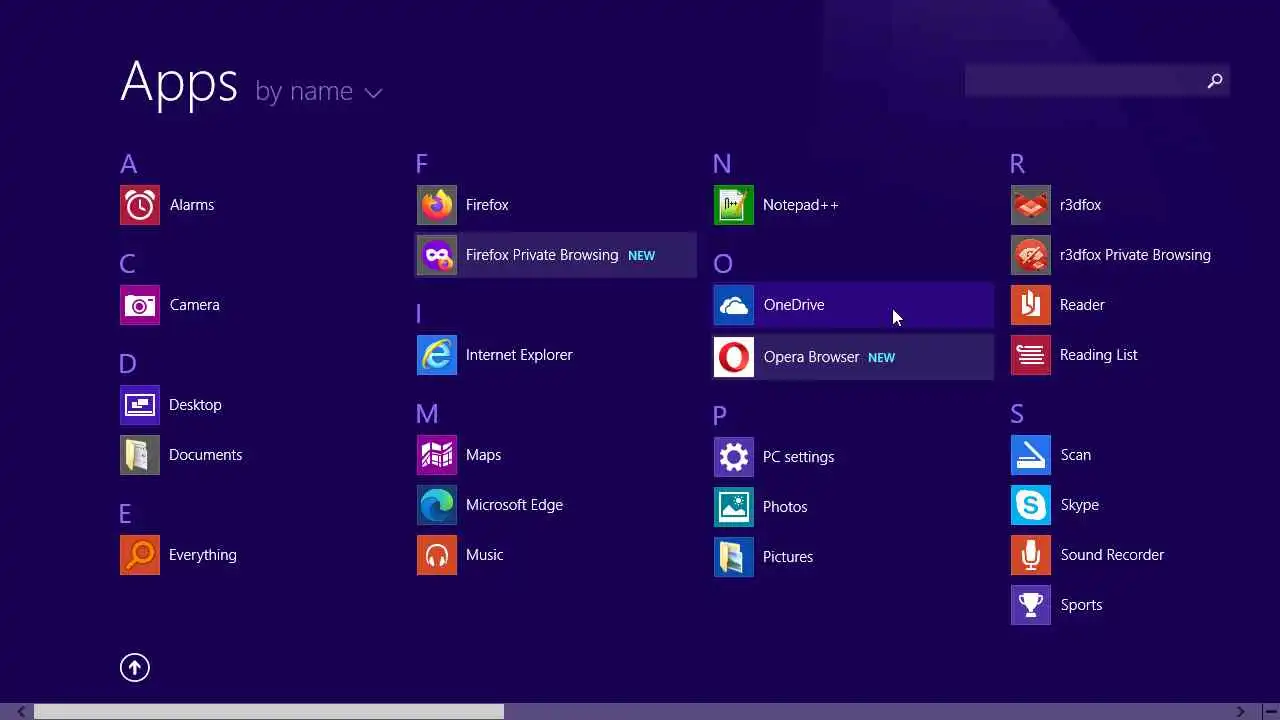
Task: Launch the r3dfox icon
Action: pyautogui.click(x=1031, y=205)
